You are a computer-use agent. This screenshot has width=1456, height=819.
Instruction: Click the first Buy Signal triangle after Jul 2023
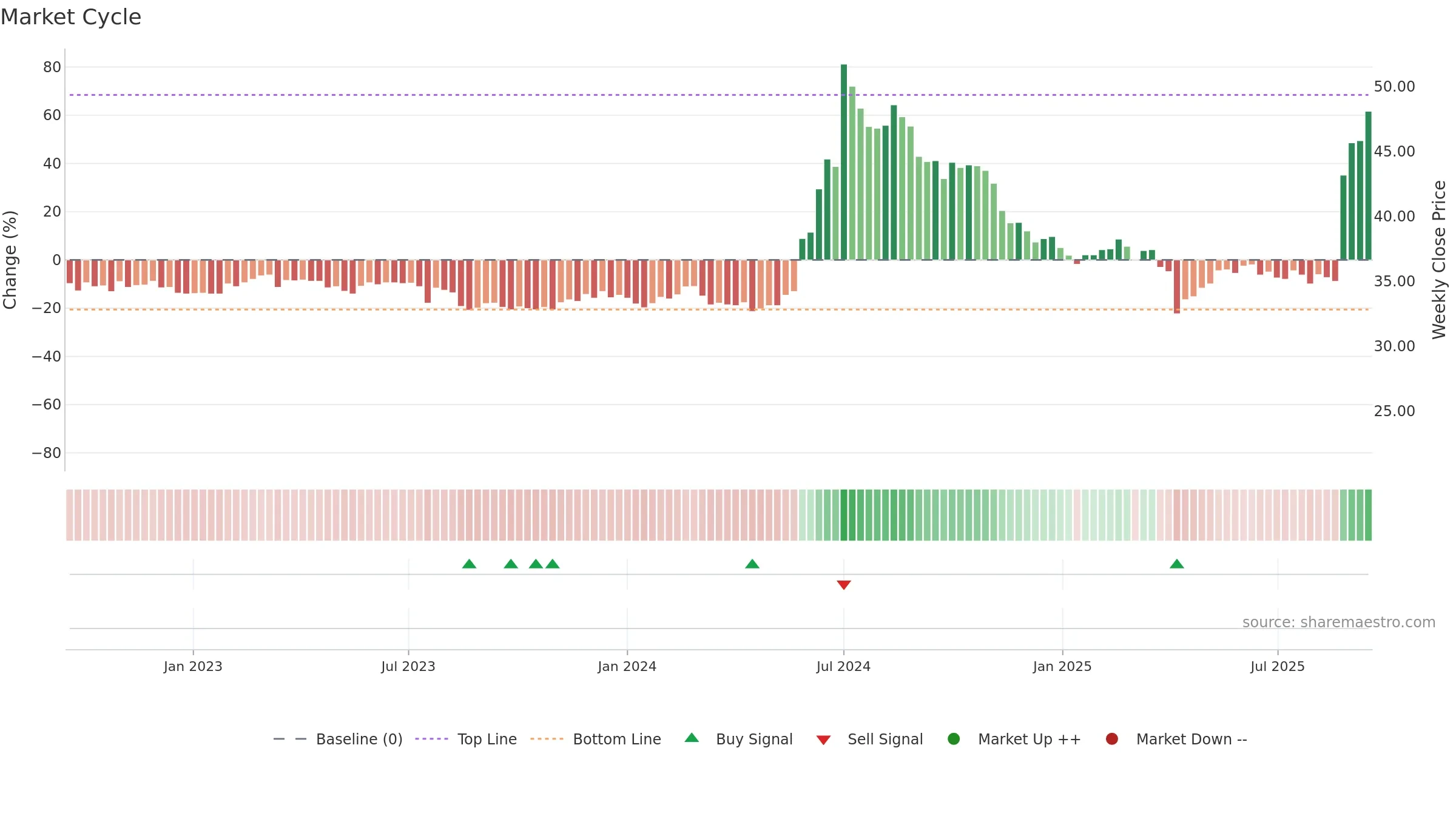coord(469,564)
